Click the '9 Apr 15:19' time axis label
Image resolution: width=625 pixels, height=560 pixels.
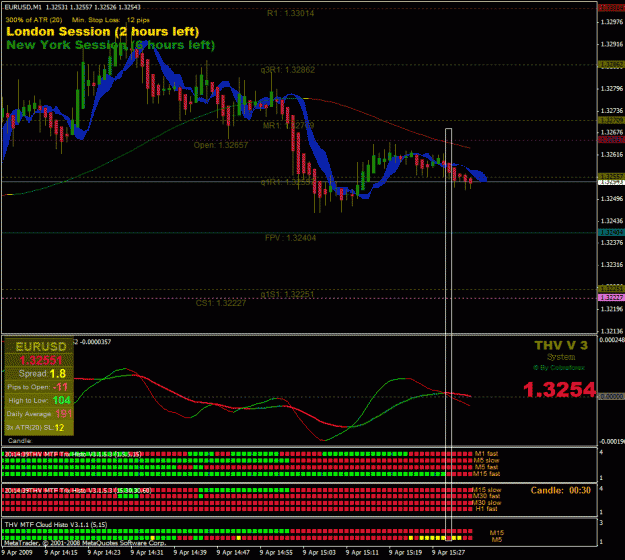tap(405, 553)
